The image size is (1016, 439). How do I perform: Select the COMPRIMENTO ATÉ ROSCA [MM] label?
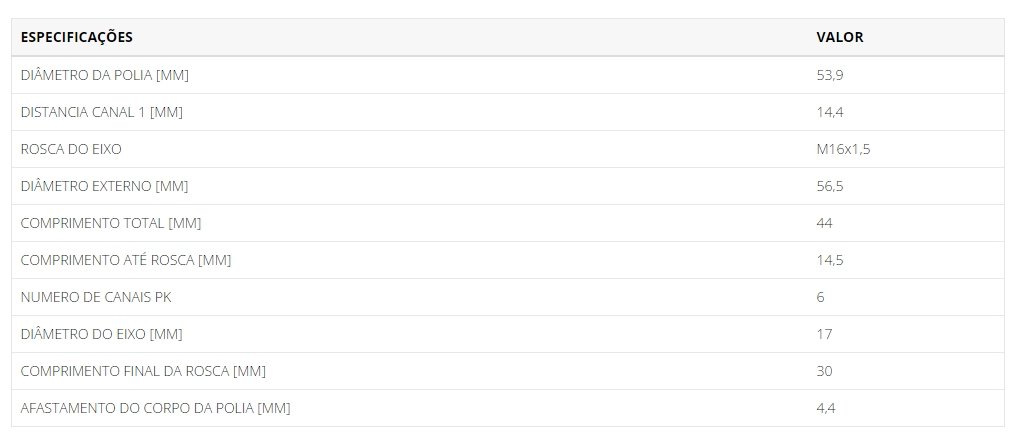pos(126,260)
